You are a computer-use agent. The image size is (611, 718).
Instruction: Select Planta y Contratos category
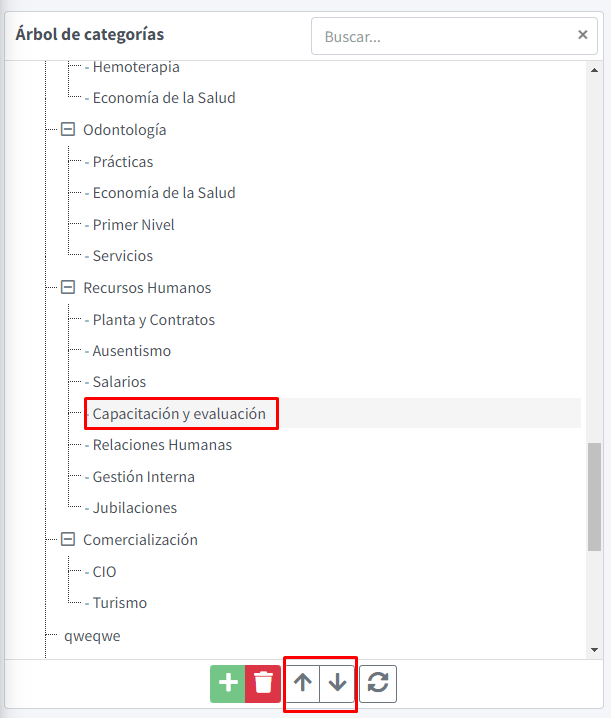[x=153, y=320]
